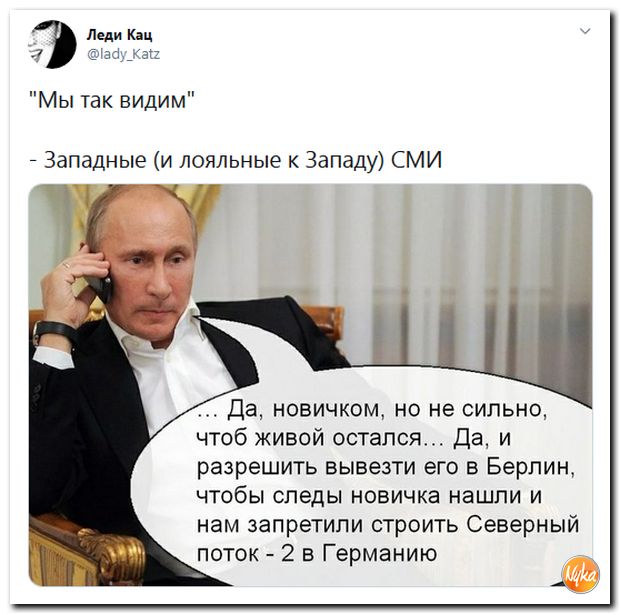Image resolution: width=621 pixels, height=615 pixels.
Task: Click the speech bubble text about Берлин
Action: point(387,467)
